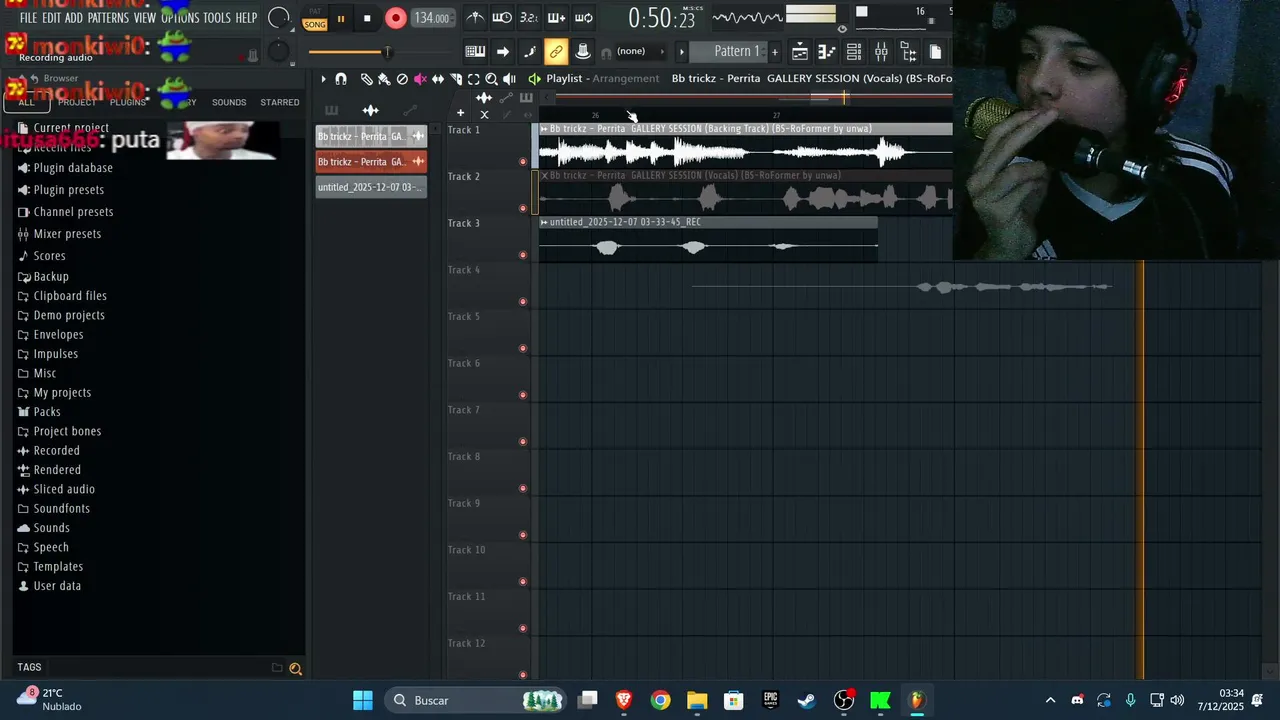Open the Channel rack icon
Screen dimensions: 1280x720
(854, 52)
